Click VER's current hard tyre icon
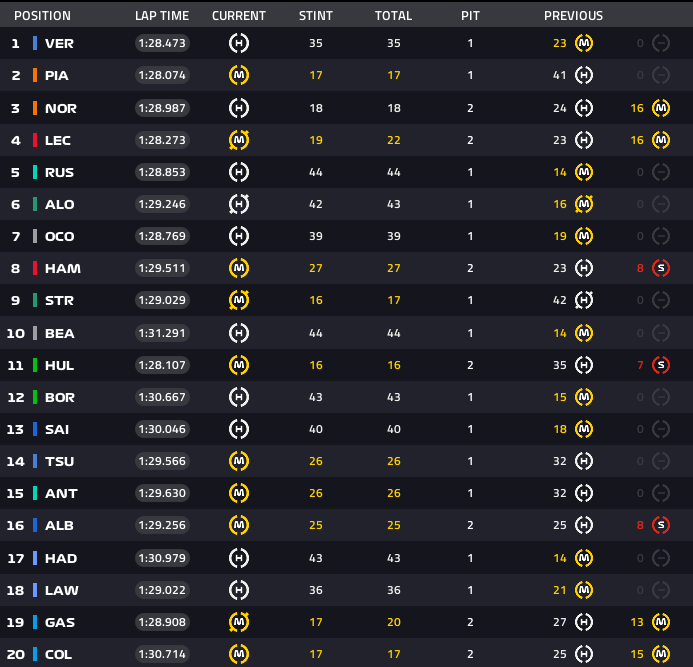 (x=239, y=43)
